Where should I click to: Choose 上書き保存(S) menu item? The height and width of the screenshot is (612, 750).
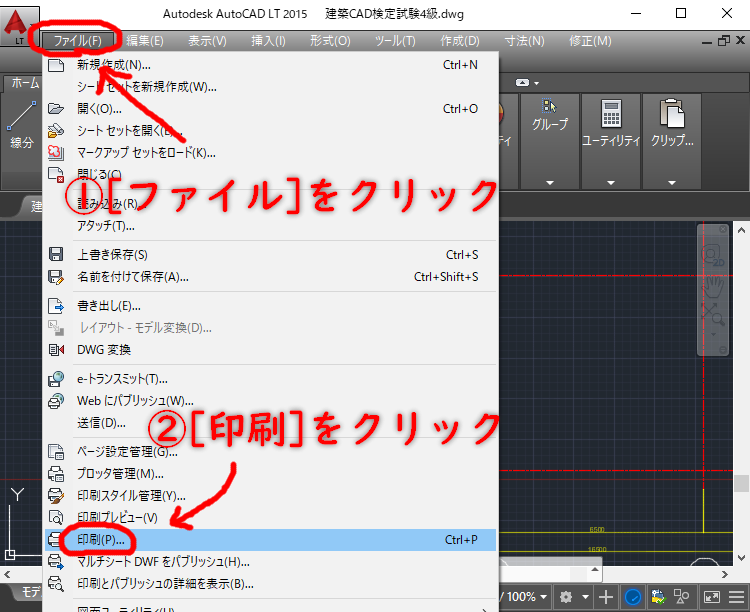pos(270,255)
